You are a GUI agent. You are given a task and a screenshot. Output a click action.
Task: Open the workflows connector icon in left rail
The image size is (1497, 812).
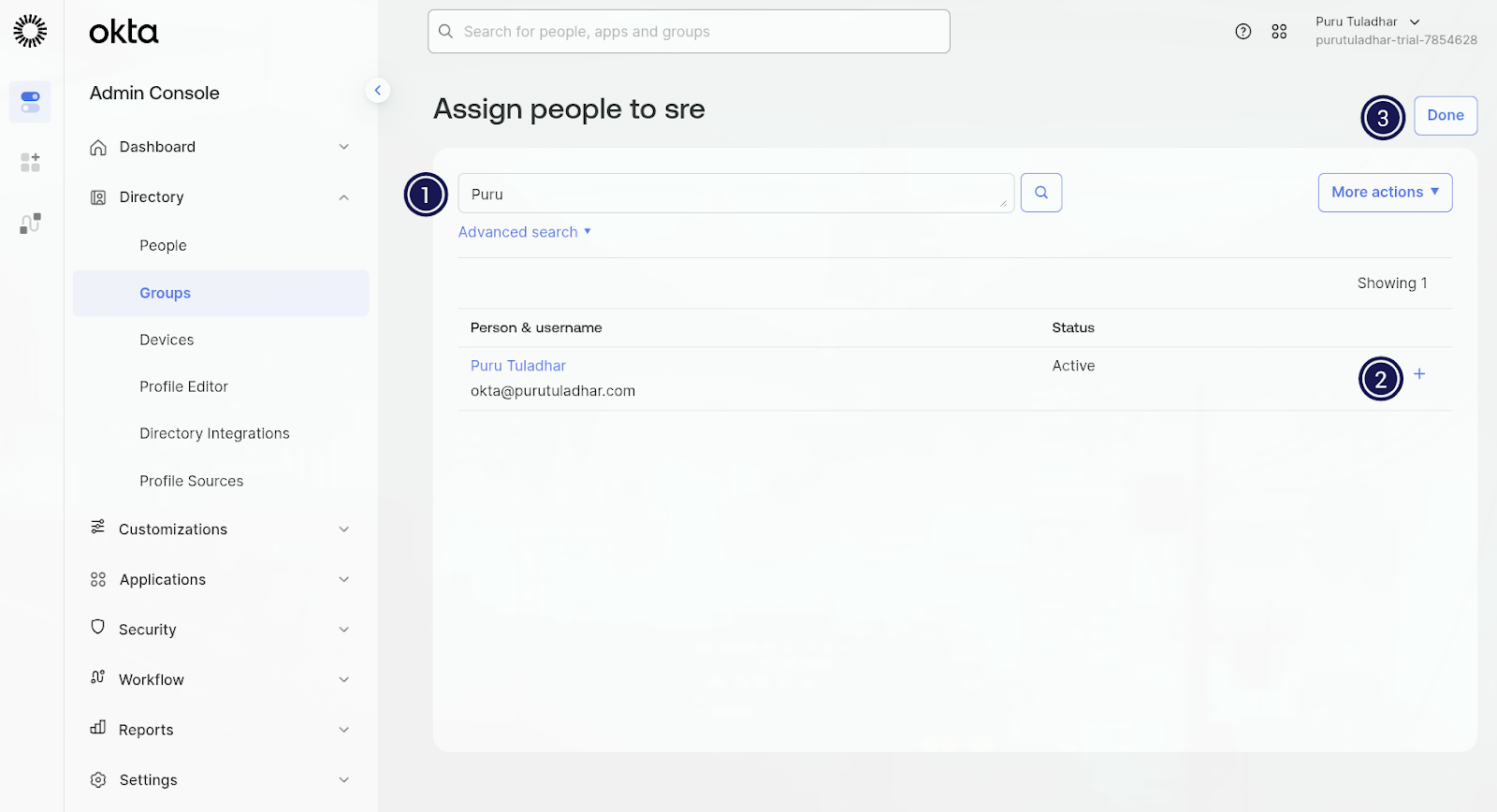[30, 224]
